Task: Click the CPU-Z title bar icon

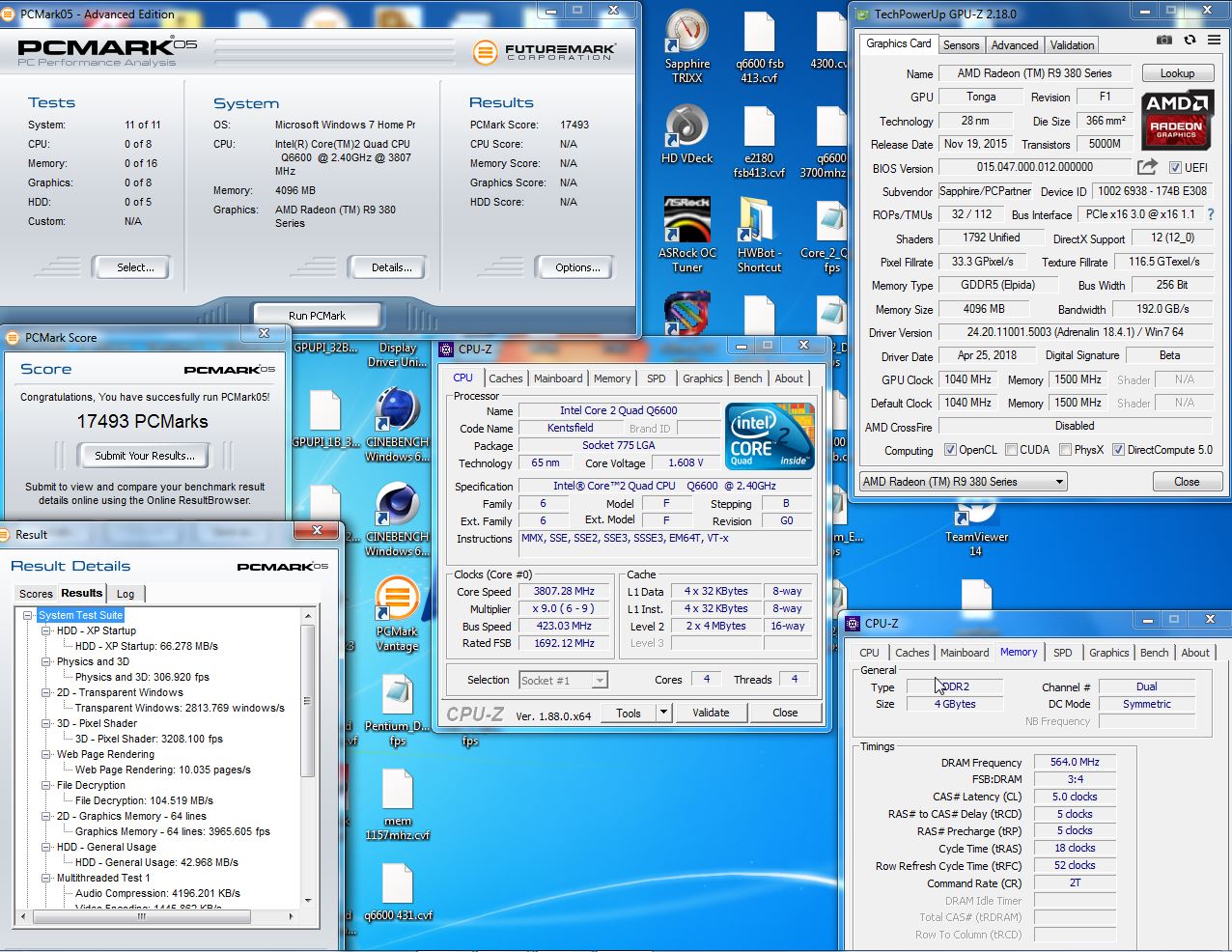Action: click(446, 350)
